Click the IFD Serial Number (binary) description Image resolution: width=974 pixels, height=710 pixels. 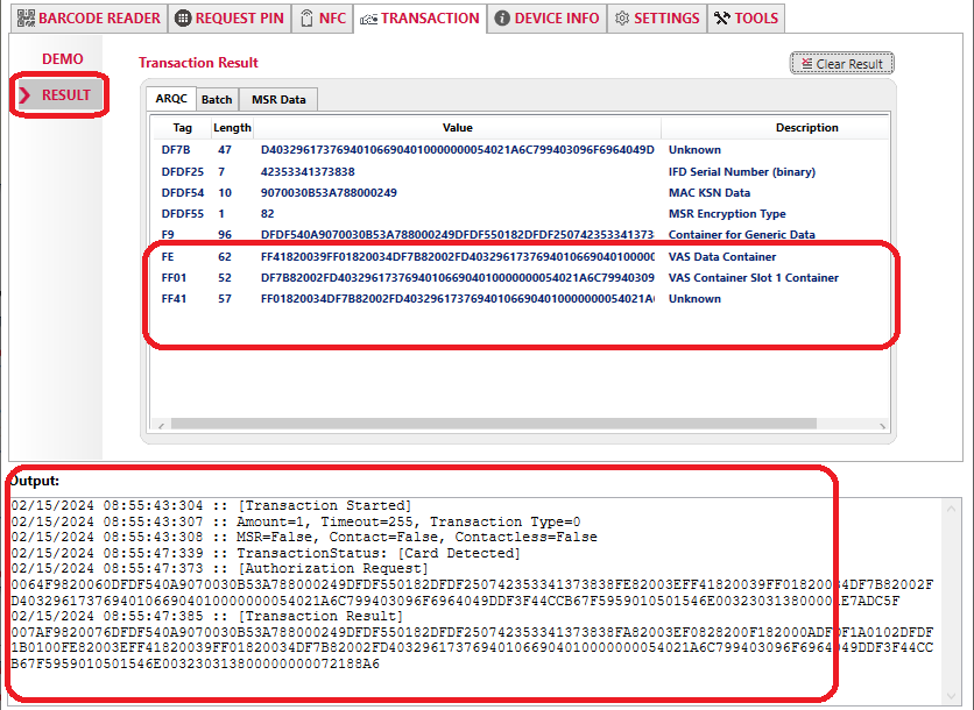pyautogui.click(x=742, y=171)
